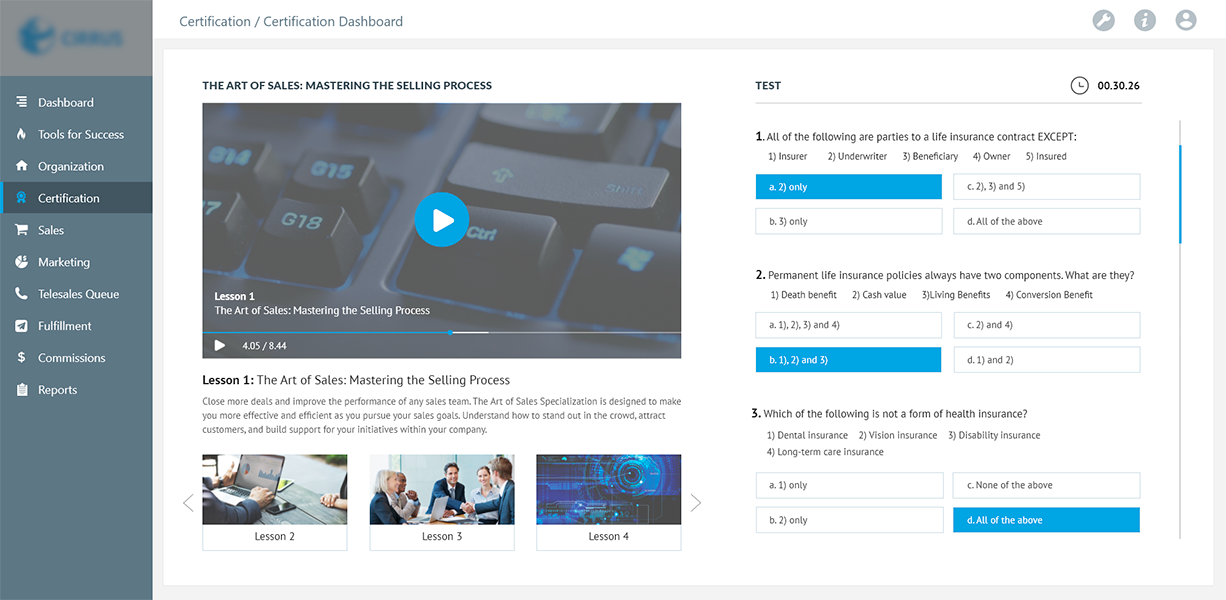
Task: Open the Lesson 4 thumbnail
Action: 608,490
